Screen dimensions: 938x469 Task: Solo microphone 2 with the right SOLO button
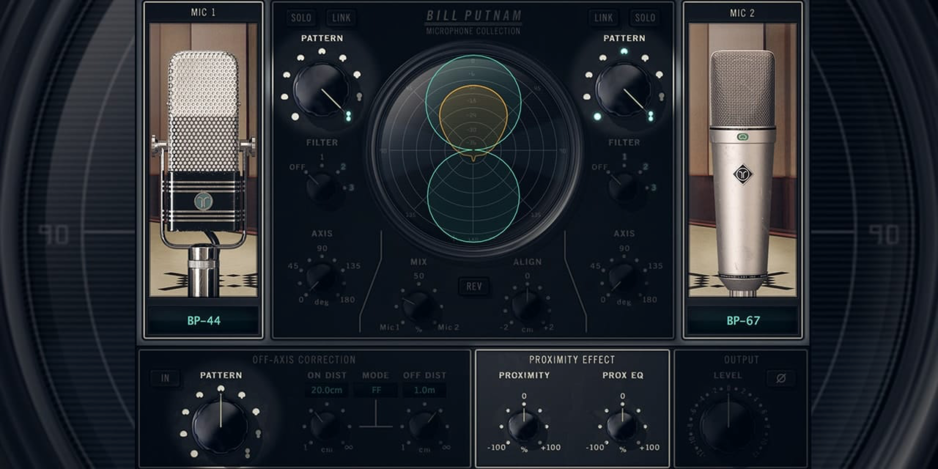pyautogui.click(x=645, y=17)
